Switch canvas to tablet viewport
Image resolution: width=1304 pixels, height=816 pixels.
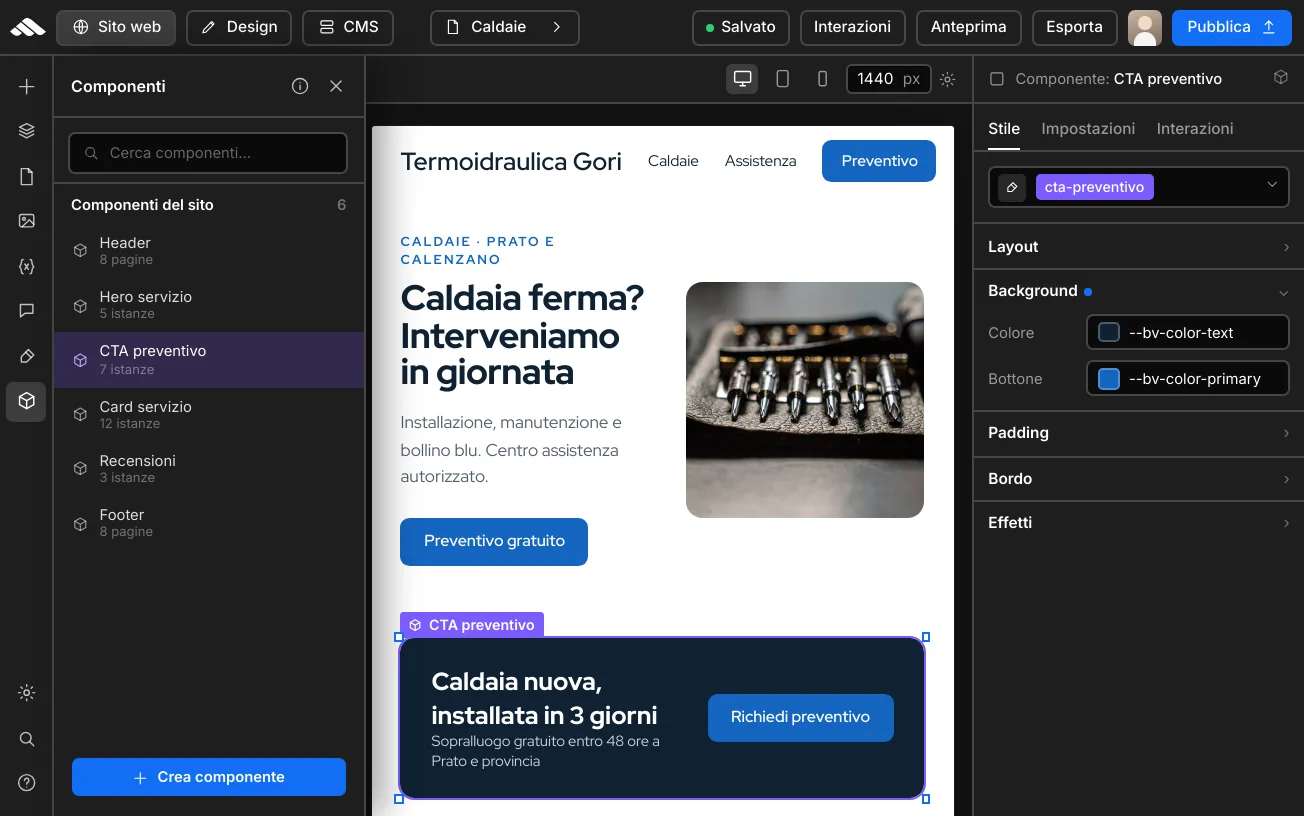click(783, 79)
